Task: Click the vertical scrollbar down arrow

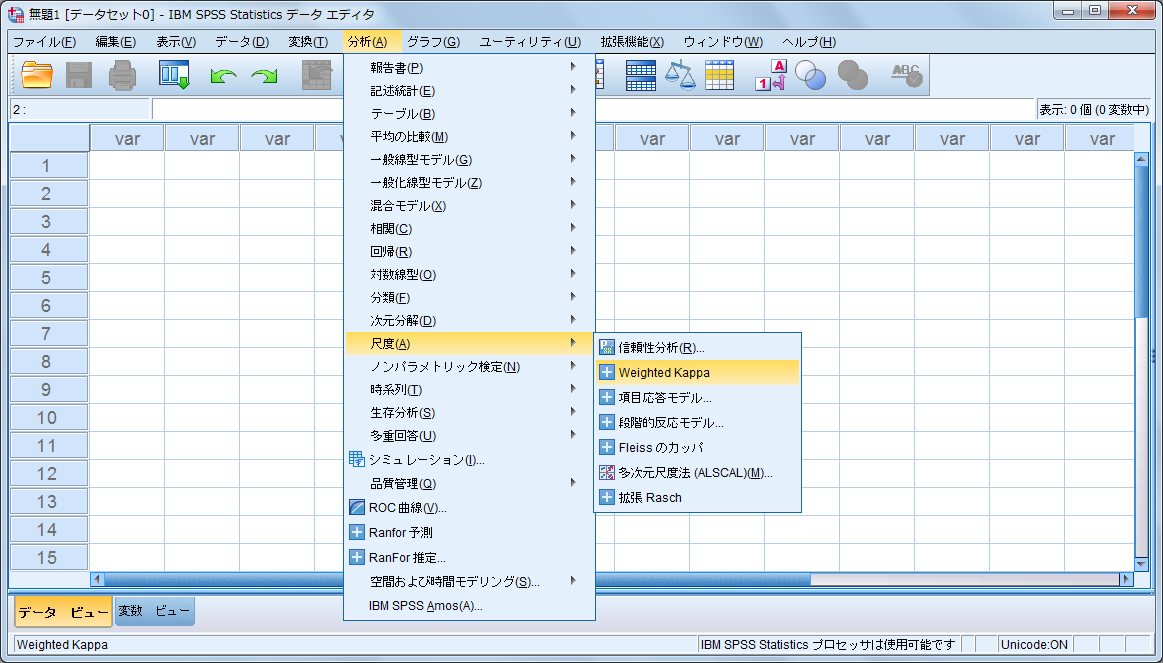Action: 1141,564
